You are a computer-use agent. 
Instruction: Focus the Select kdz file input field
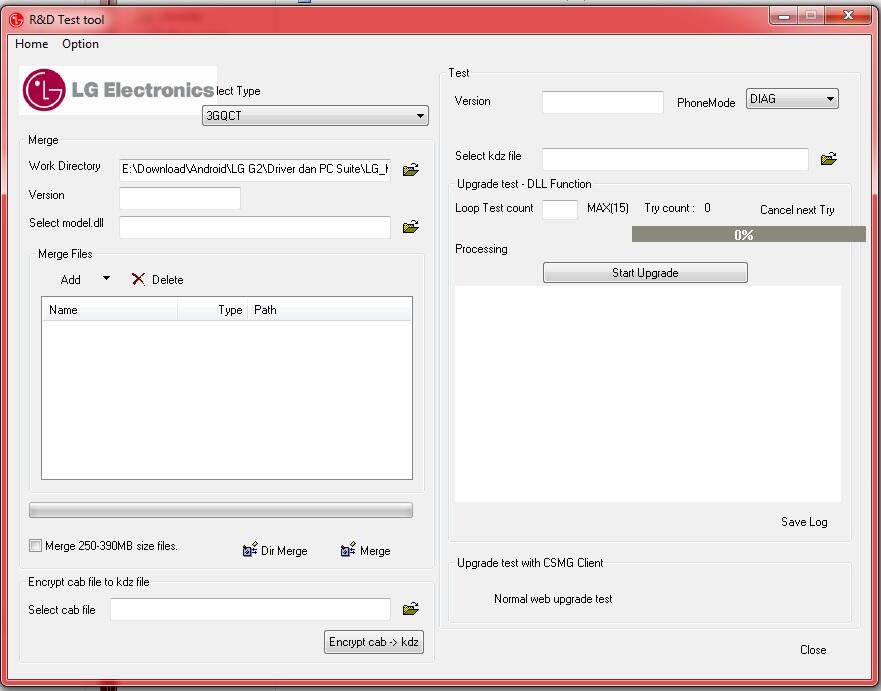(675, 159)
